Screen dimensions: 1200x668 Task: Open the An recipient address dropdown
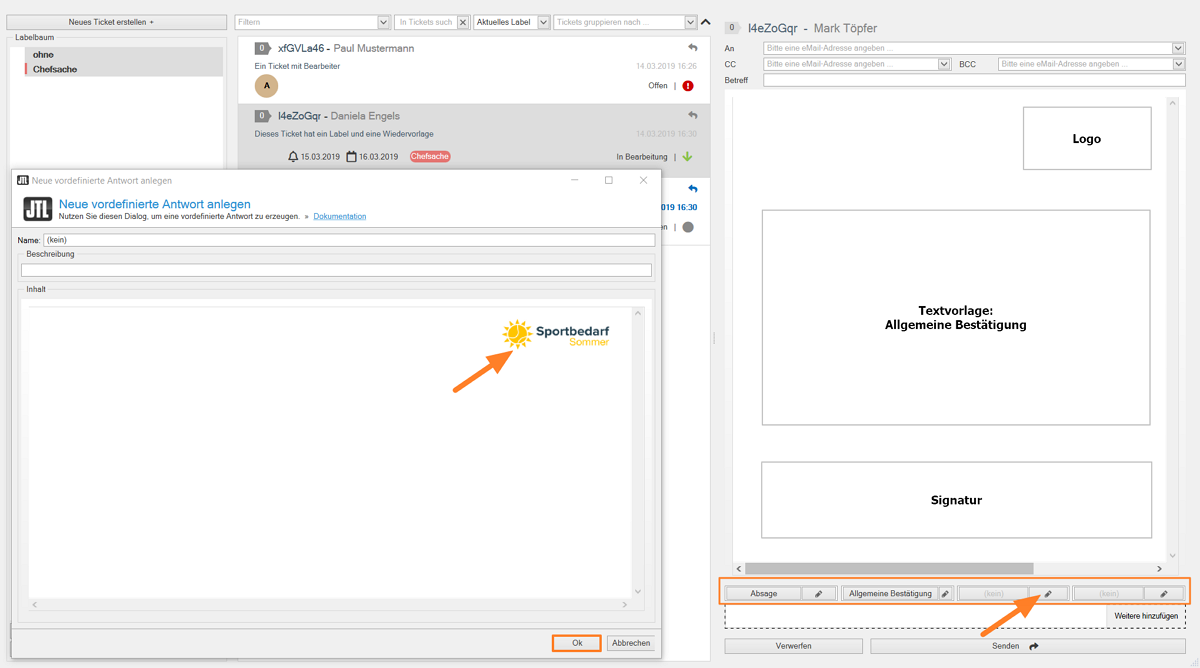pyautogui.click(x=1178, y=48)
